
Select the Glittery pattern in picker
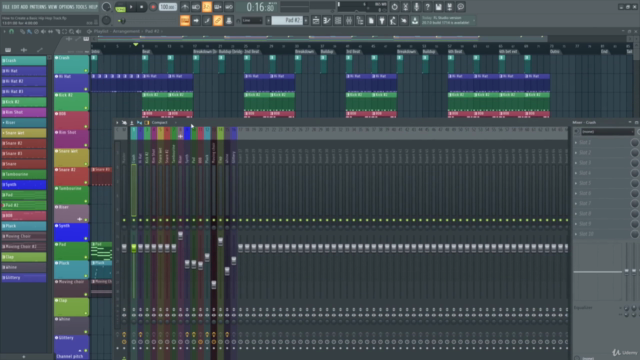tap(24, 278)
